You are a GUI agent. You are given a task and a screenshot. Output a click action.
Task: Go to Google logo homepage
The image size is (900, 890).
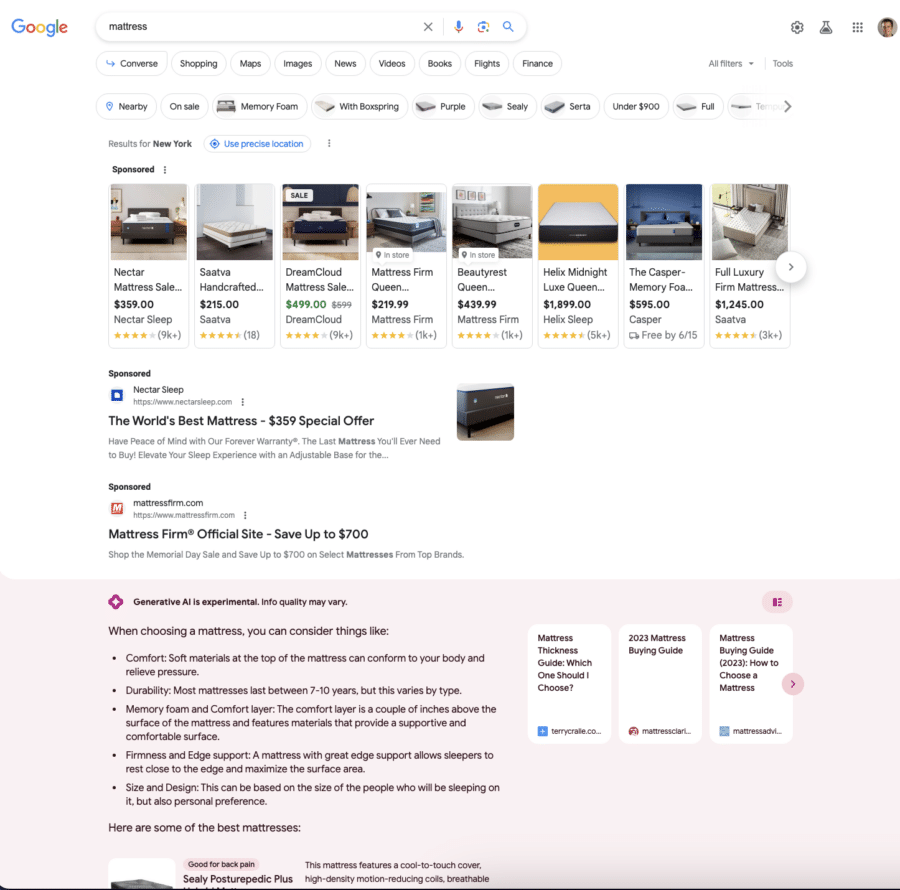[x=40, y=27]
